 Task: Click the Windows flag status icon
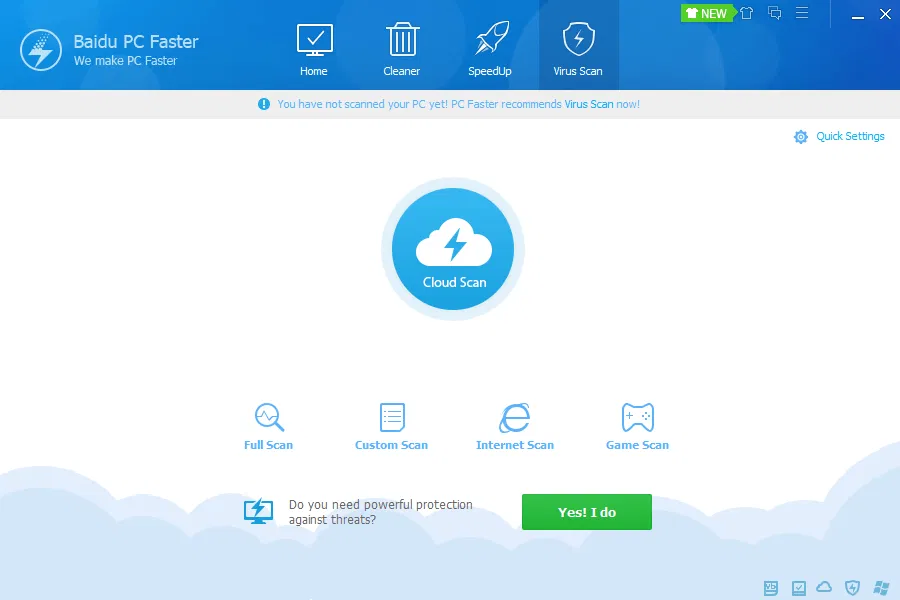pyautogui.click(x=881, y=587)
